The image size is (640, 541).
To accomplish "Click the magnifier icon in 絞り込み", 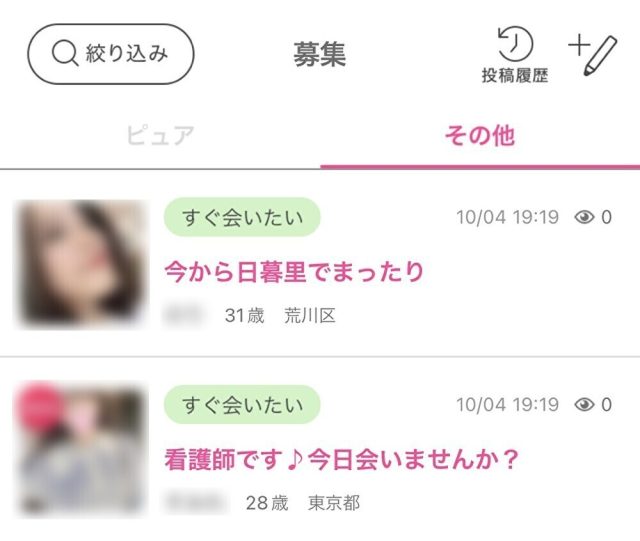I will (x=65, y=53).
